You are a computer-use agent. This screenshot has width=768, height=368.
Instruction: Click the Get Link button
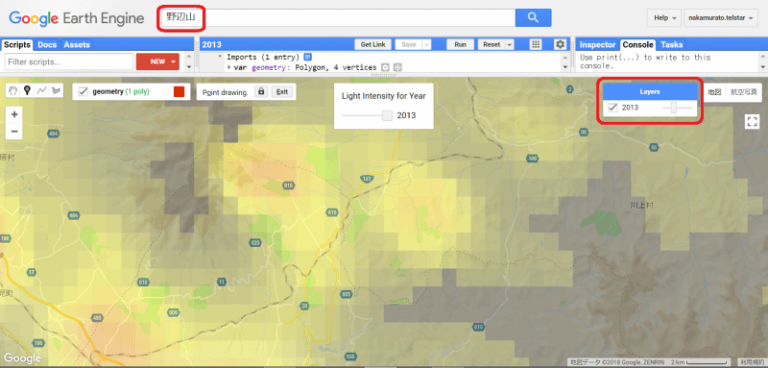point(373,45)
